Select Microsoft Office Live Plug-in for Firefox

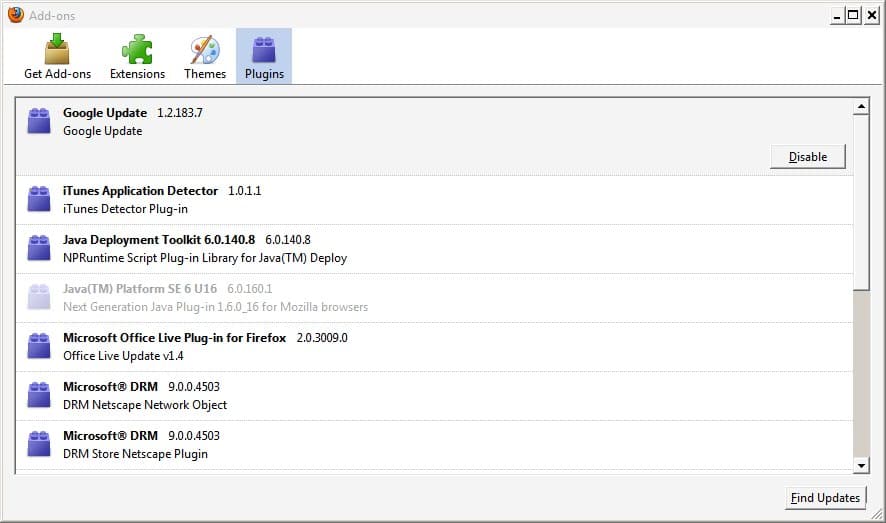coord(434,347)
